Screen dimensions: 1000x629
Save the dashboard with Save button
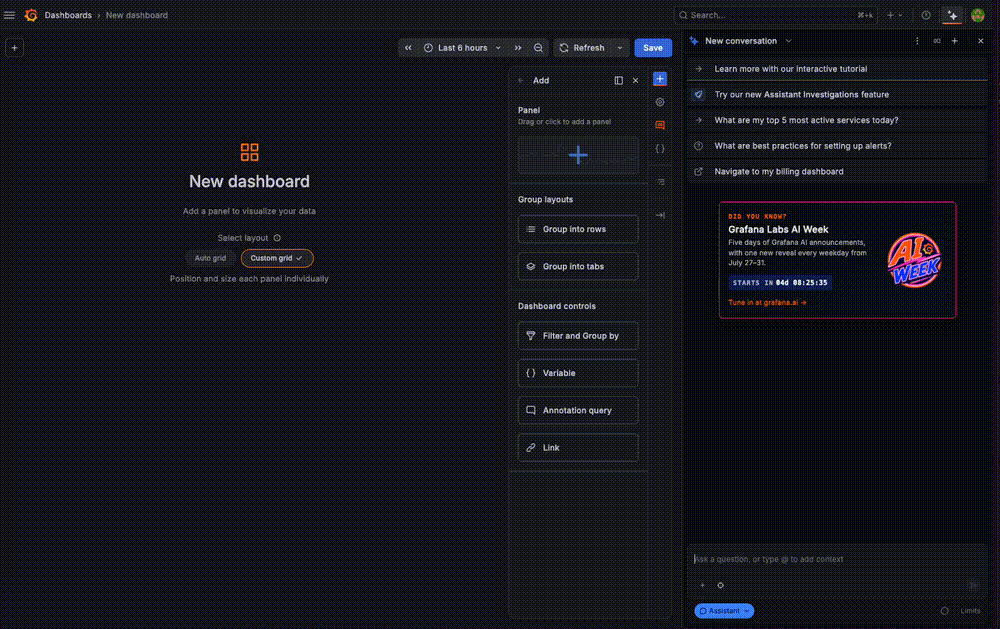pos(652,48)
